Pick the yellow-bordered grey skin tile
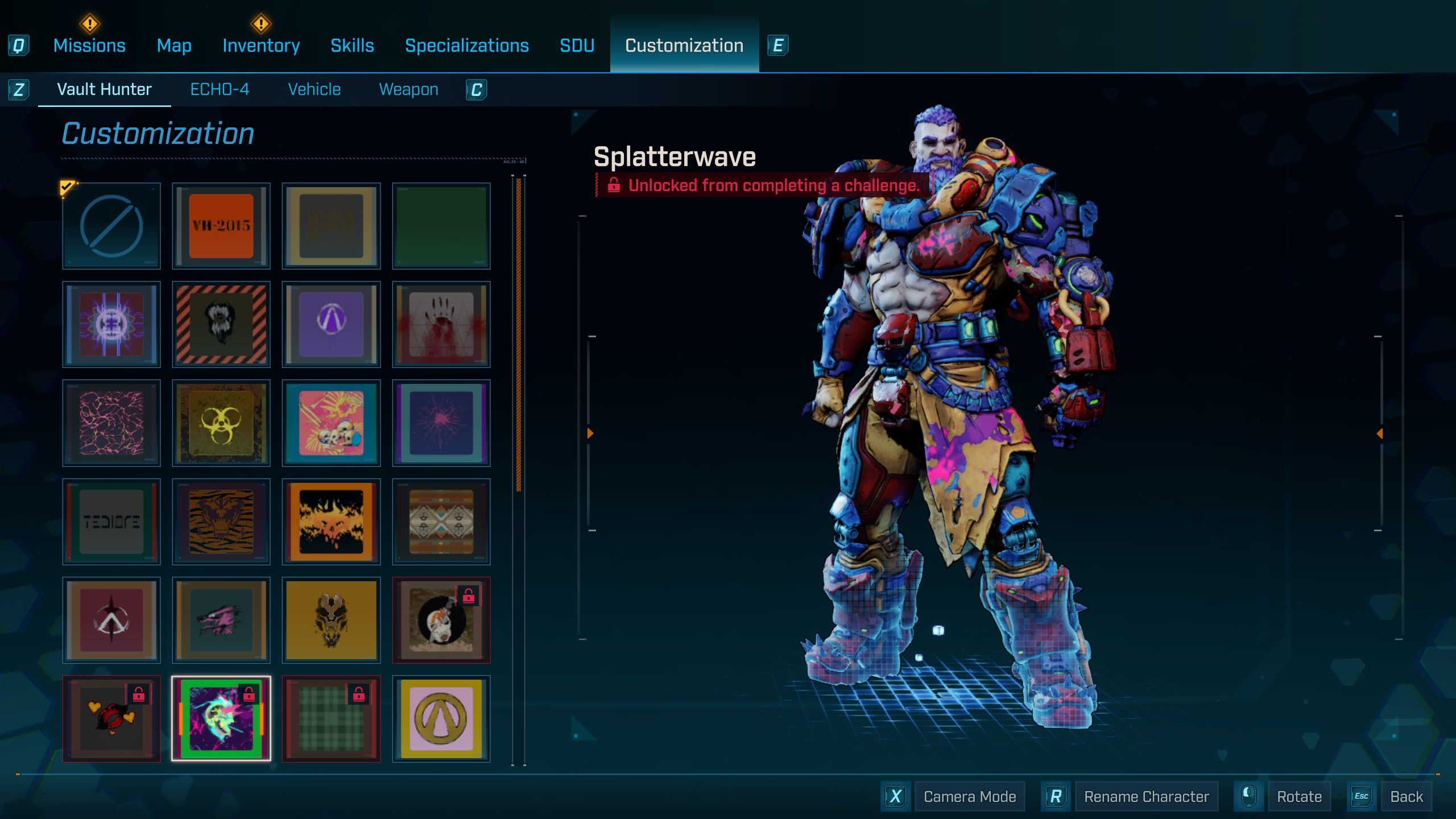The height and width of the screenshot is (819, 1456). coord(331,226)
